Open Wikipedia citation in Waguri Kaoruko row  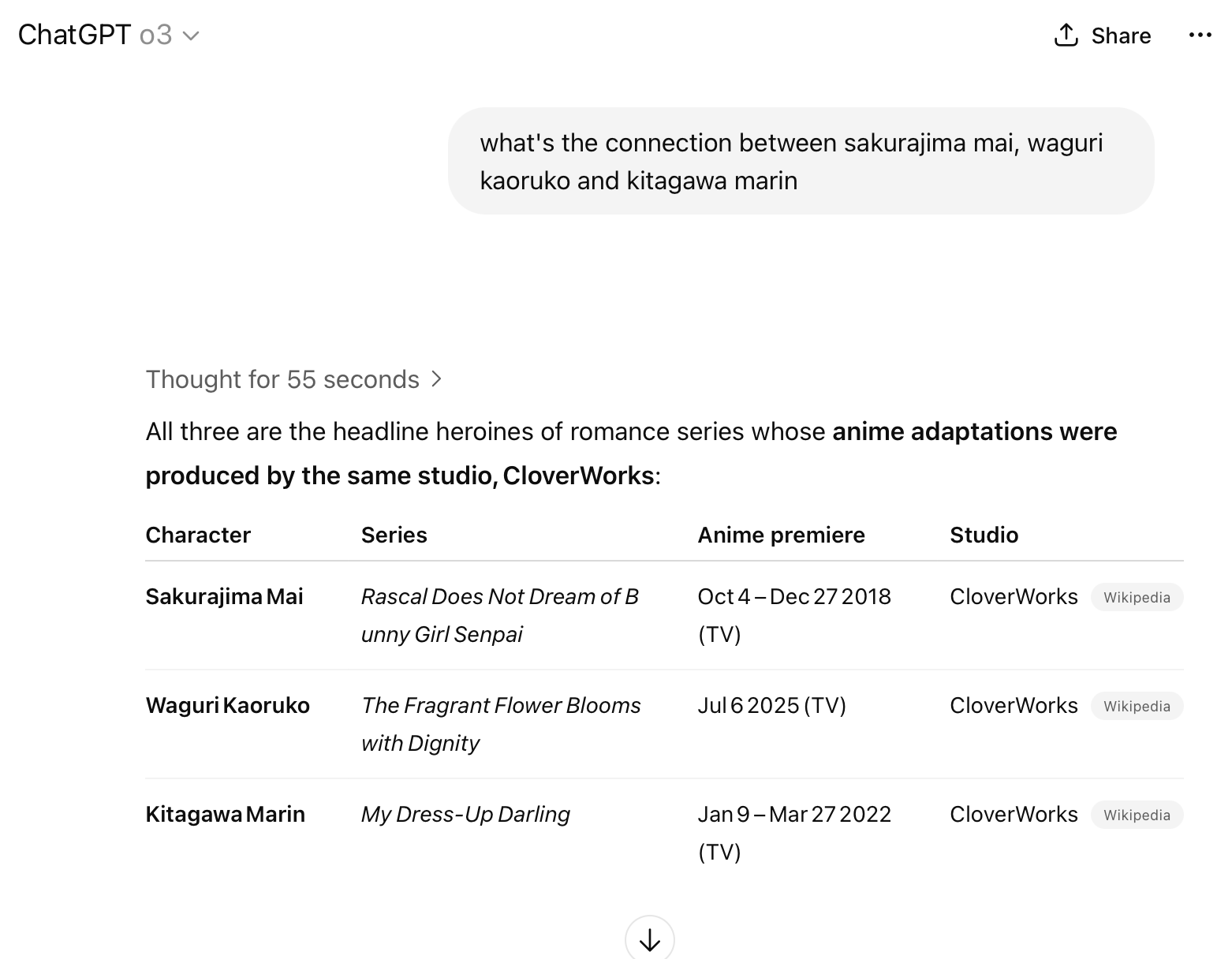tap(1137, 706)
